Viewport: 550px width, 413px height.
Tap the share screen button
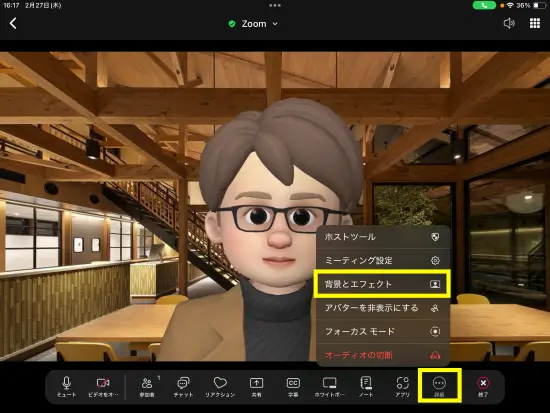point(256,387)
